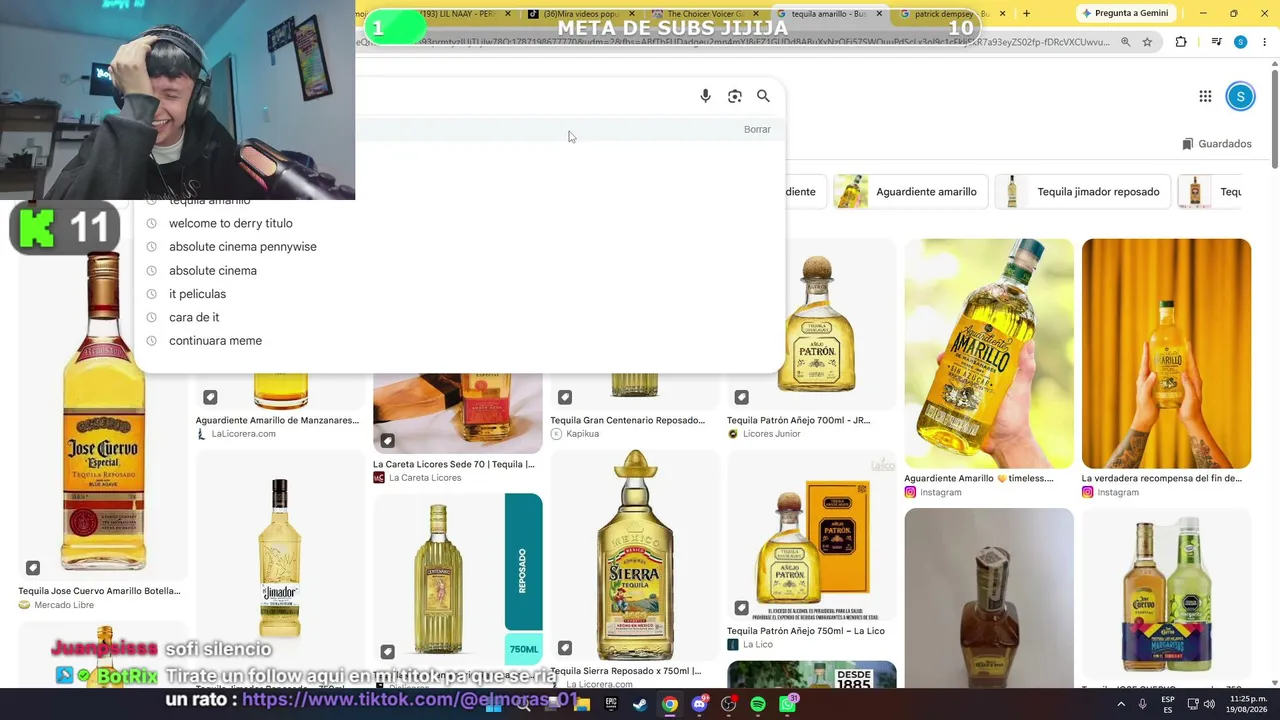Click the tray microphone icon
Image resolution: width=1280 pixels, height=720 pixels.
click(x=1143, y=704)
